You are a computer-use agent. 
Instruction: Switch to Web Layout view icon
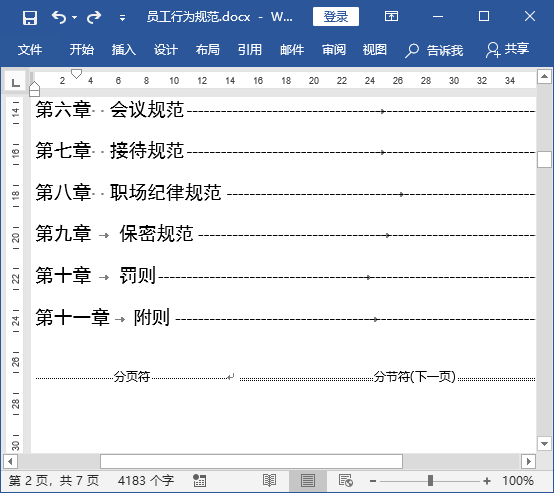(x=346, y=481)
